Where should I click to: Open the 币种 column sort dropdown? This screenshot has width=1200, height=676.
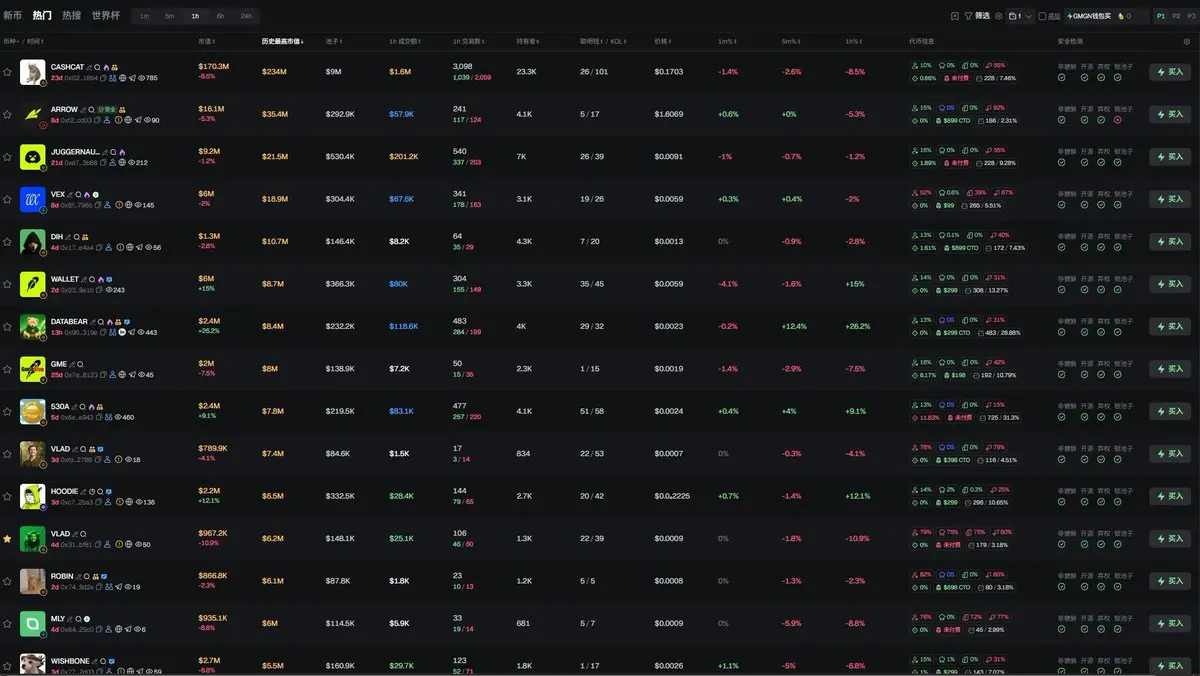point(11,41)
